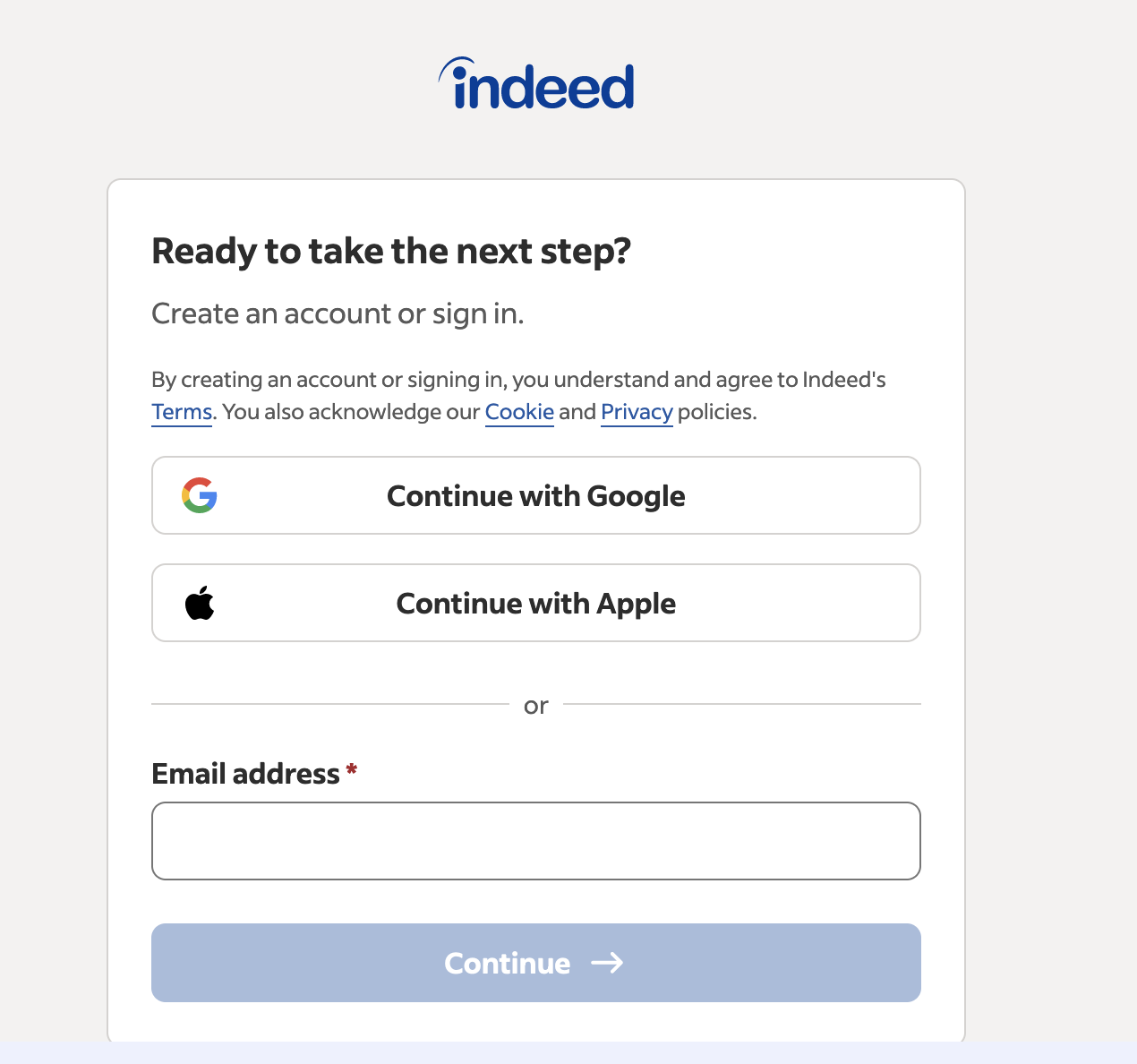The height and width of the screenshot is (1064, 1137).
Task: Click the horizontal line left of 'or'
Action: click(329, 704)
